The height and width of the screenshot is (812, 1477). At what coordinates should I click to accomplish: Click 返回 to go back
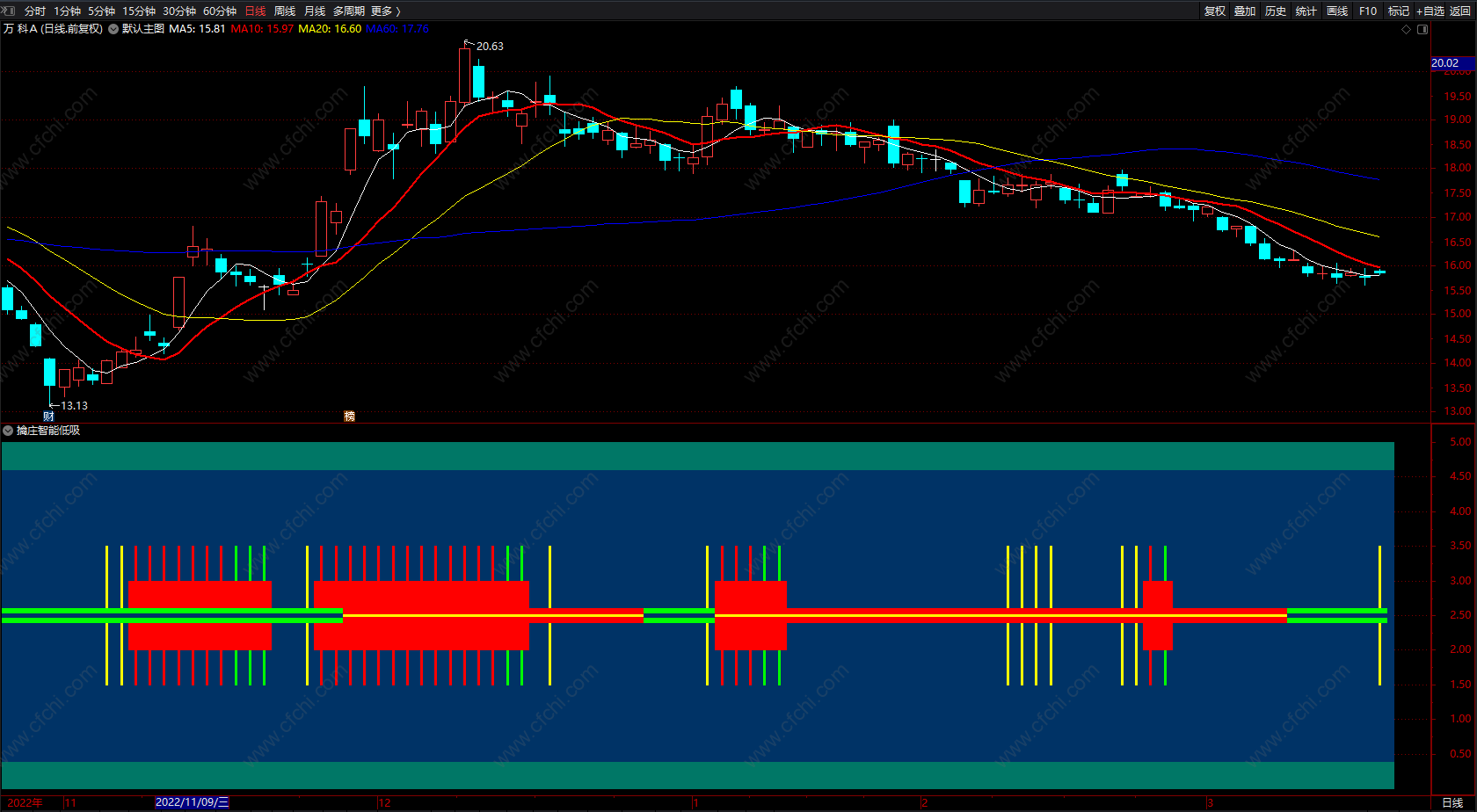1460,11
